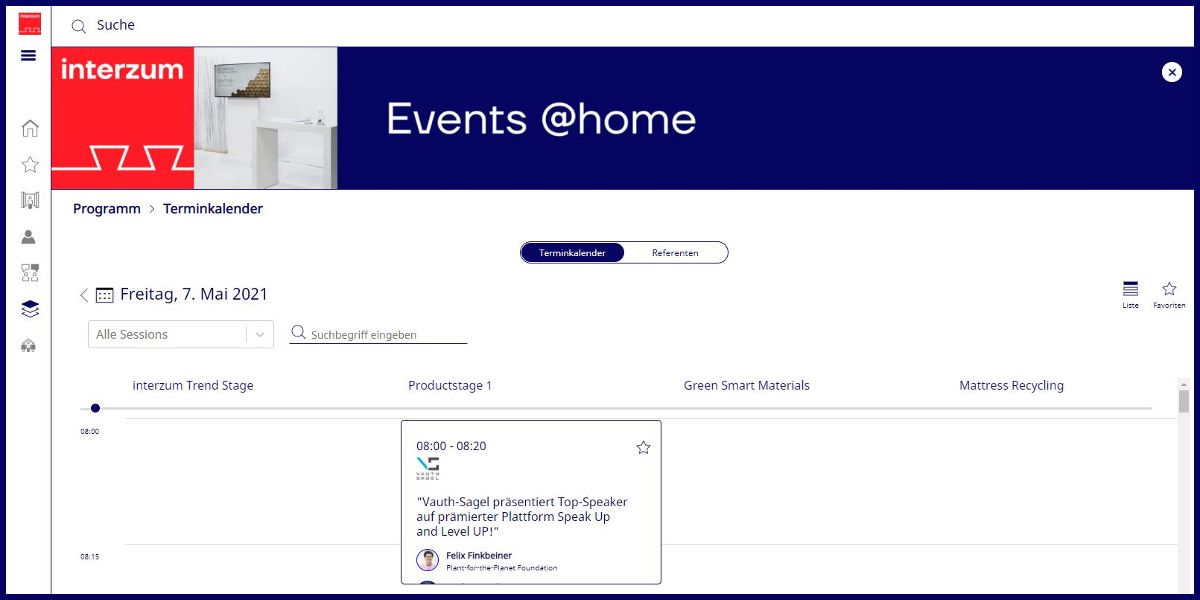Viewport: 1200px width, 600px height.
Task: Select Mattress Recycling column header
Action: pyautogui.click(x=1012, y=385)
